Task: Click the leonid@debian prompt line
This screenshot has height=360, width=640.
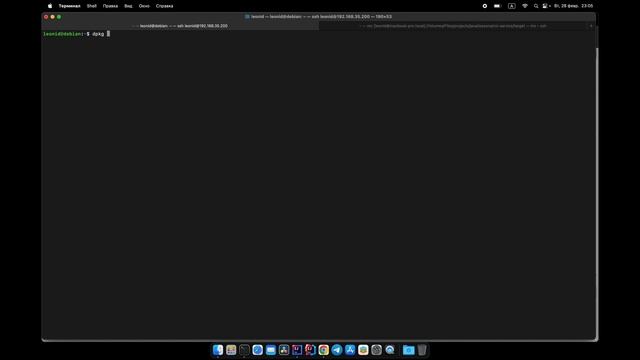Action: 76,34
